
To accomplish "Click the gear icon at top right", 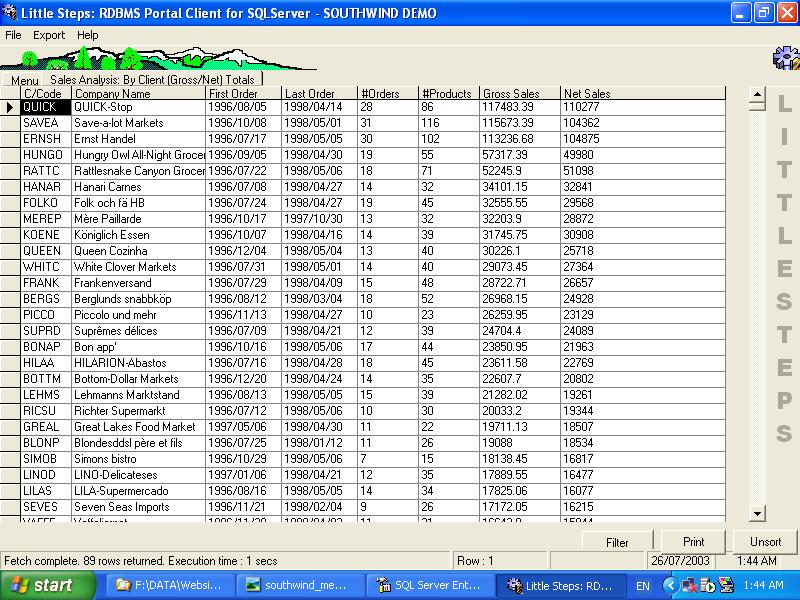I will (786, 58).
